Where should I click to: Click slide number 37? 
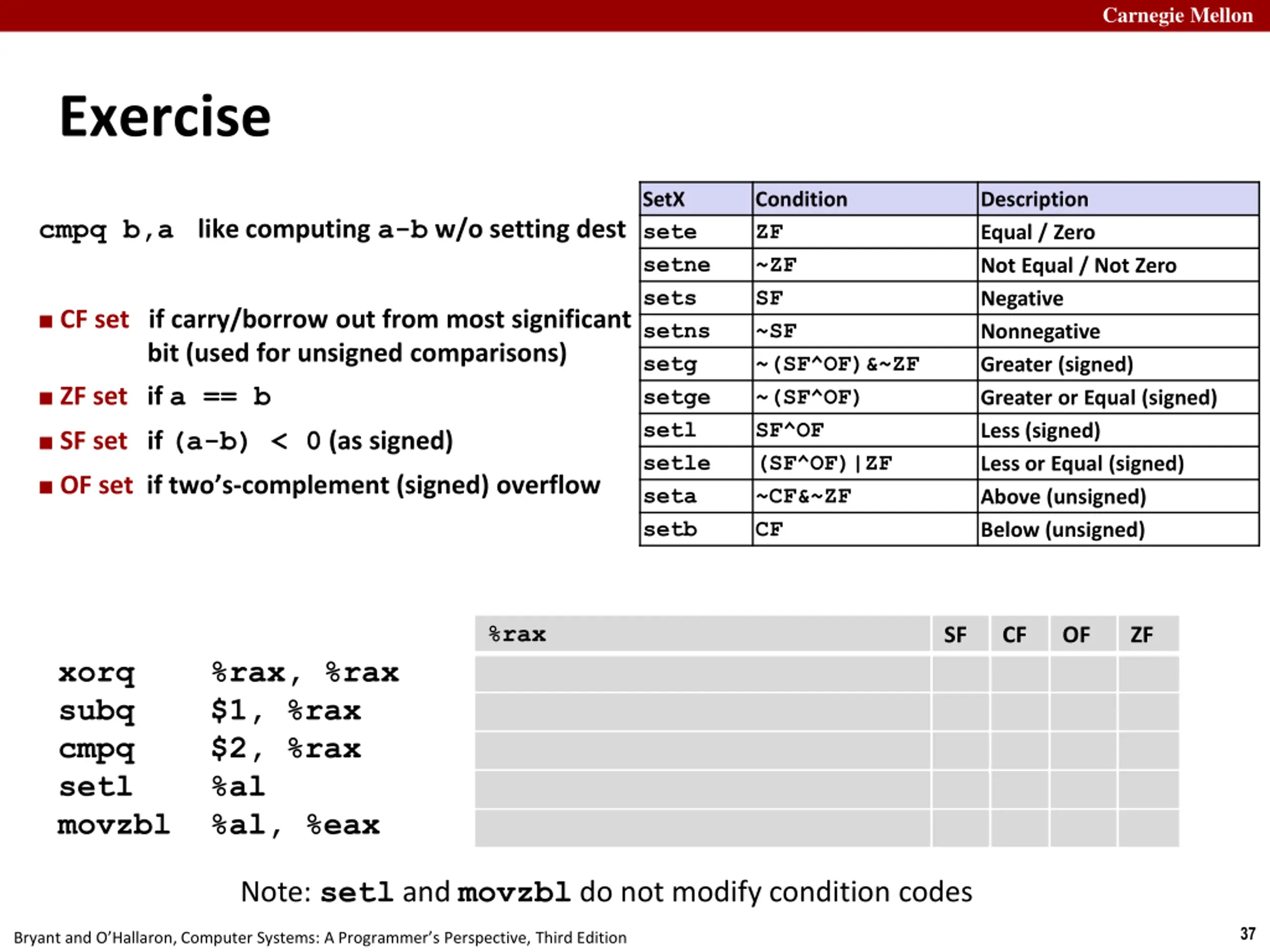1248,934
